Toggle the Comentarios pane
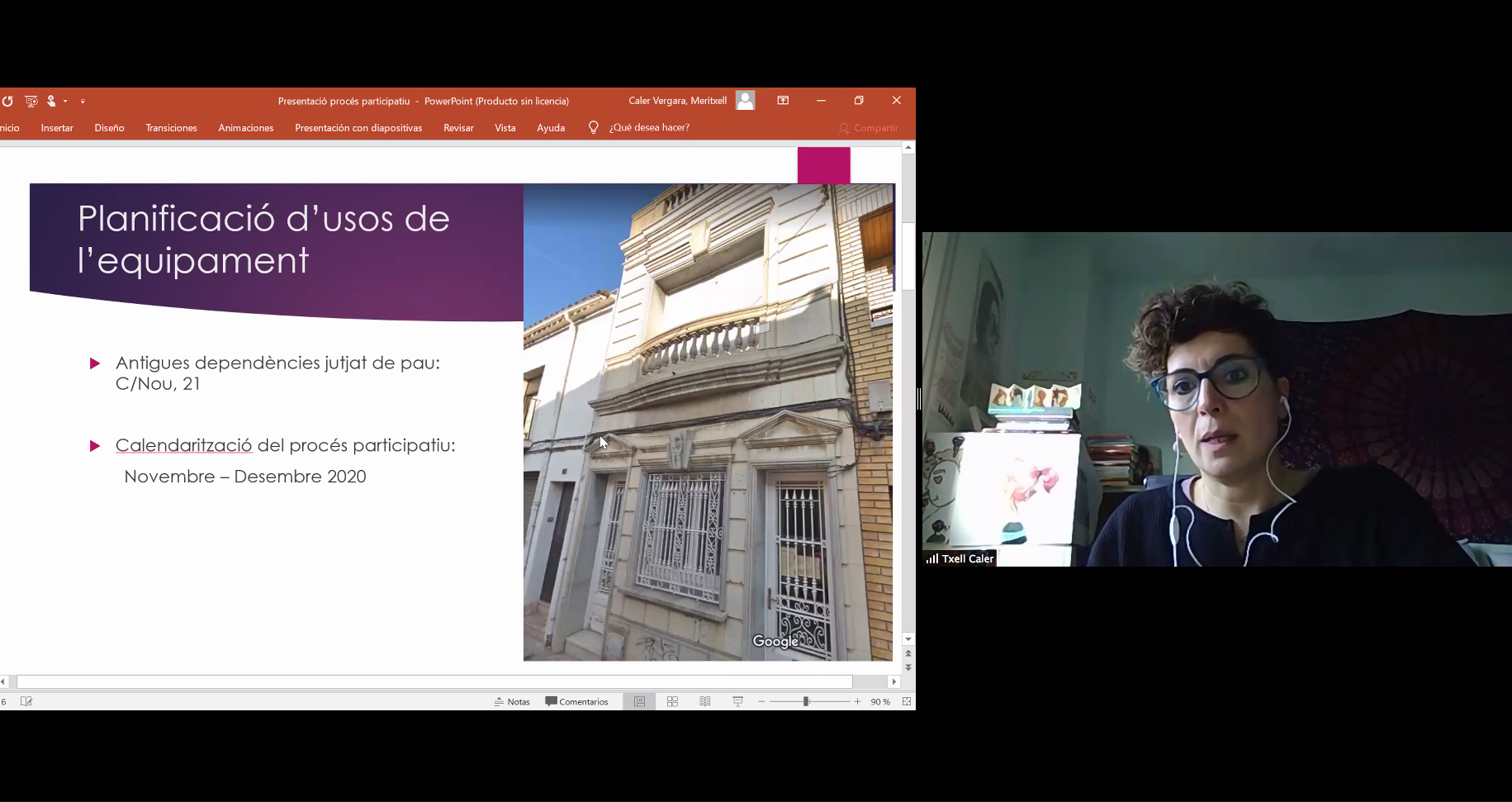This screenshot has height=802, width=1512. 576,701
